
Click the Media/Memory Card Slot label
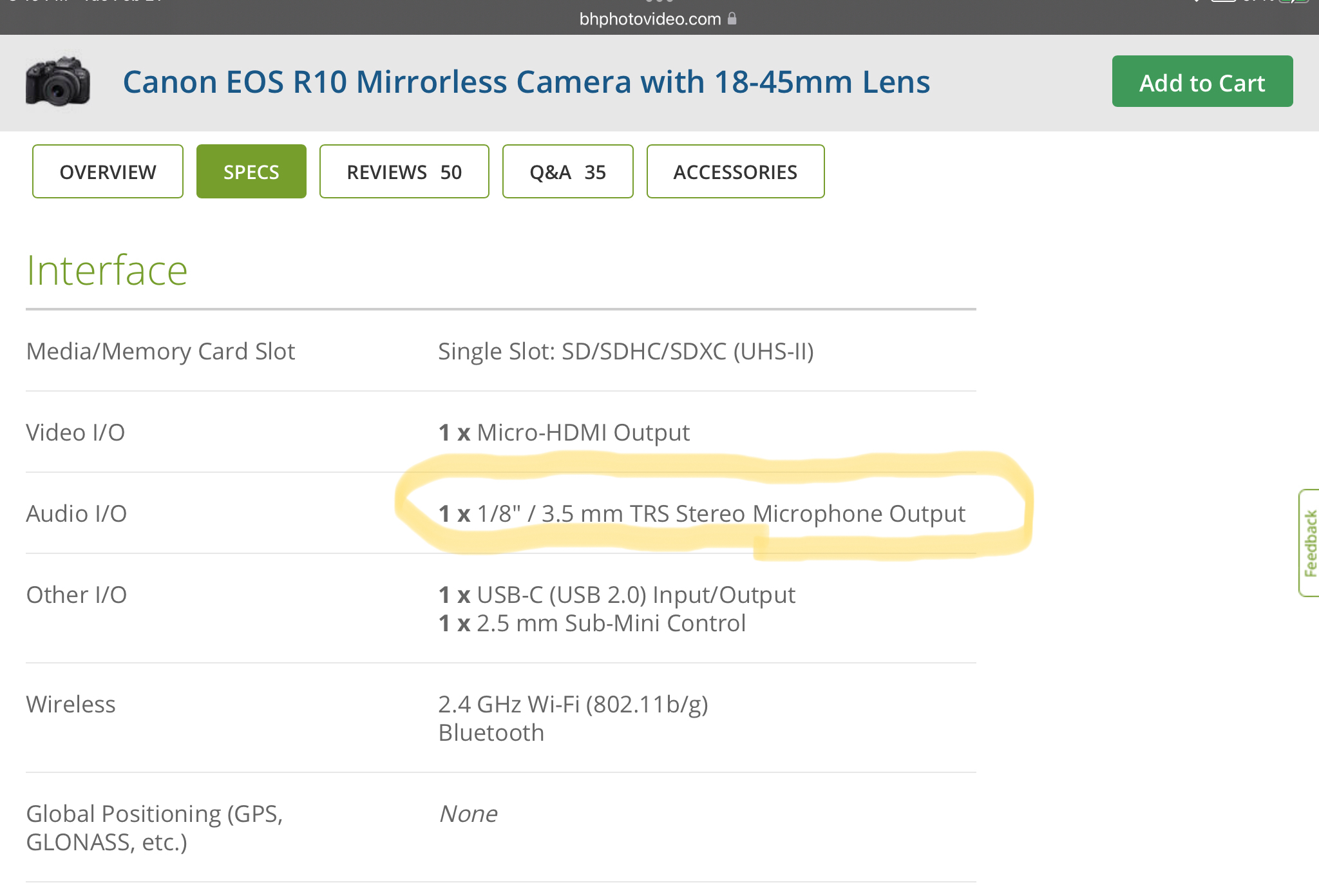[160, 351]
